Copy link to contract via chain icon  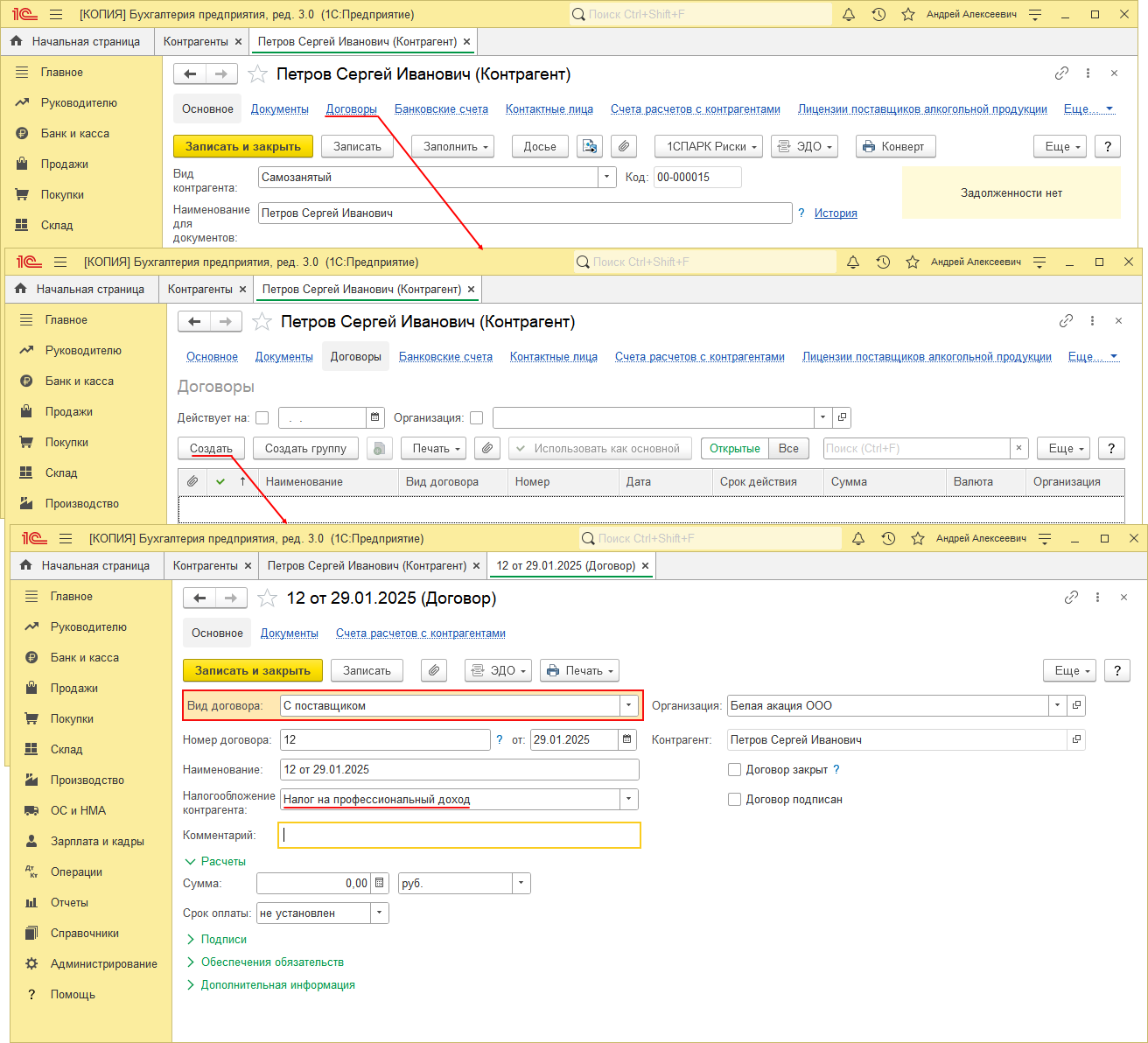pos(1071,598)
